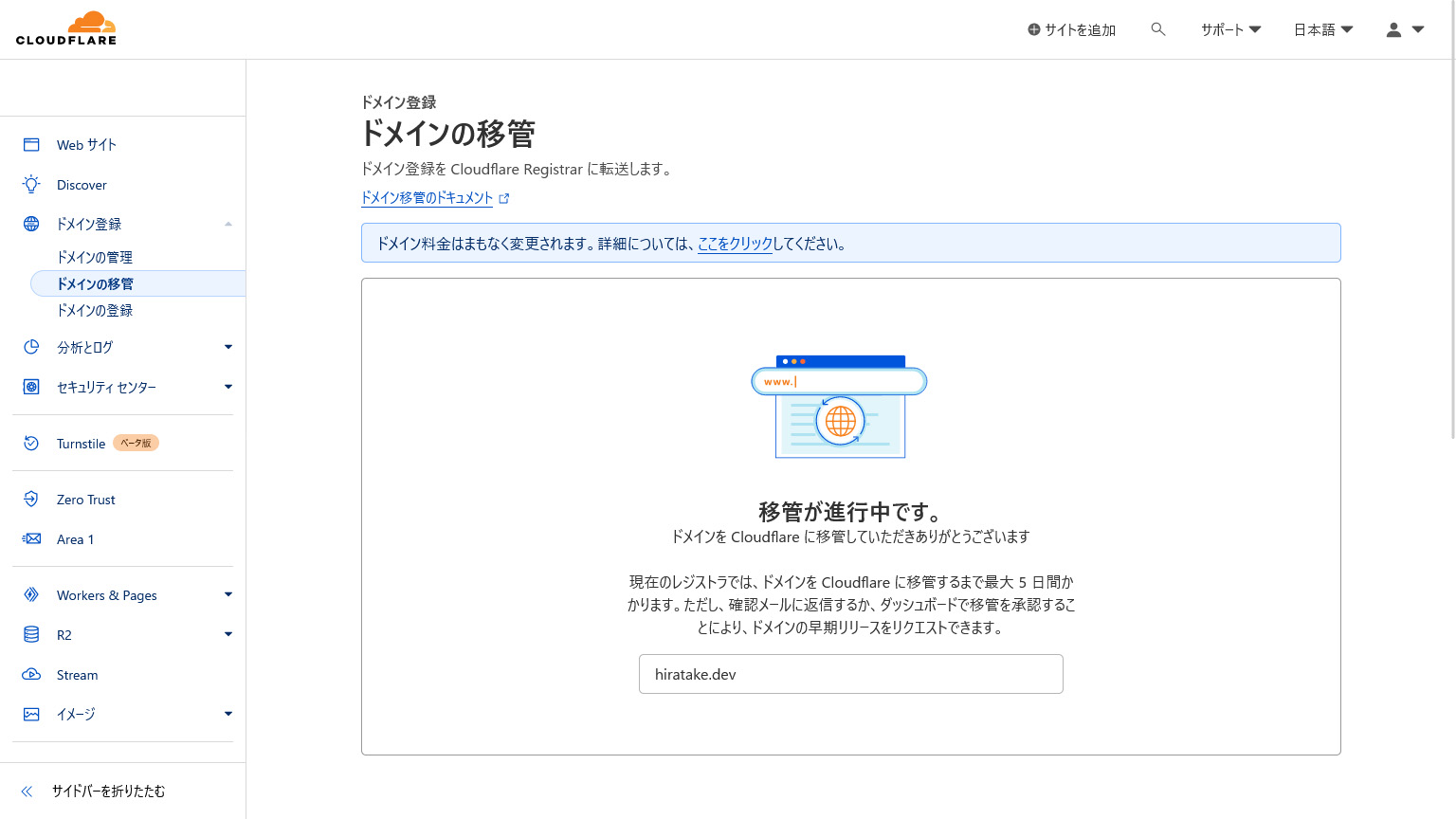Viewport: 1456px width, 819px height.
Task: Click the 移管が進行中です。 status text
Action: (851, 512)
